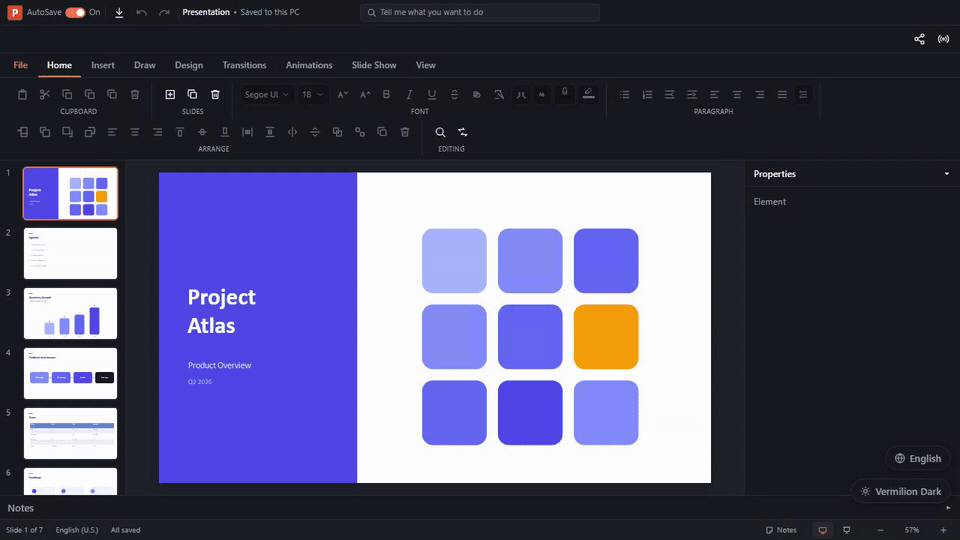The width and height of the screenshot is (960, 540).
Task: Click the Cut scissors icon
Action: [x=45, y=94]
